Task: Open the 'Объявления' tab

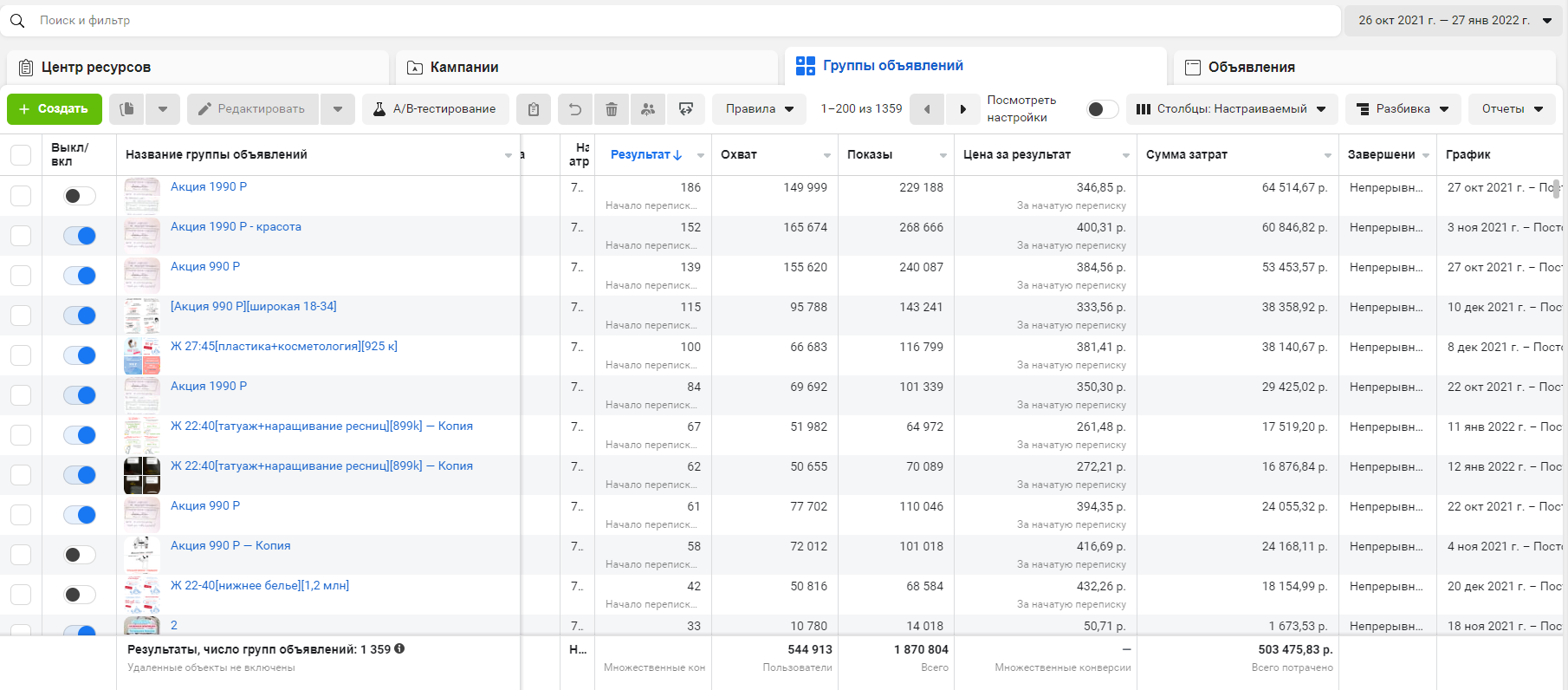Action: [x=1250, y=68]
